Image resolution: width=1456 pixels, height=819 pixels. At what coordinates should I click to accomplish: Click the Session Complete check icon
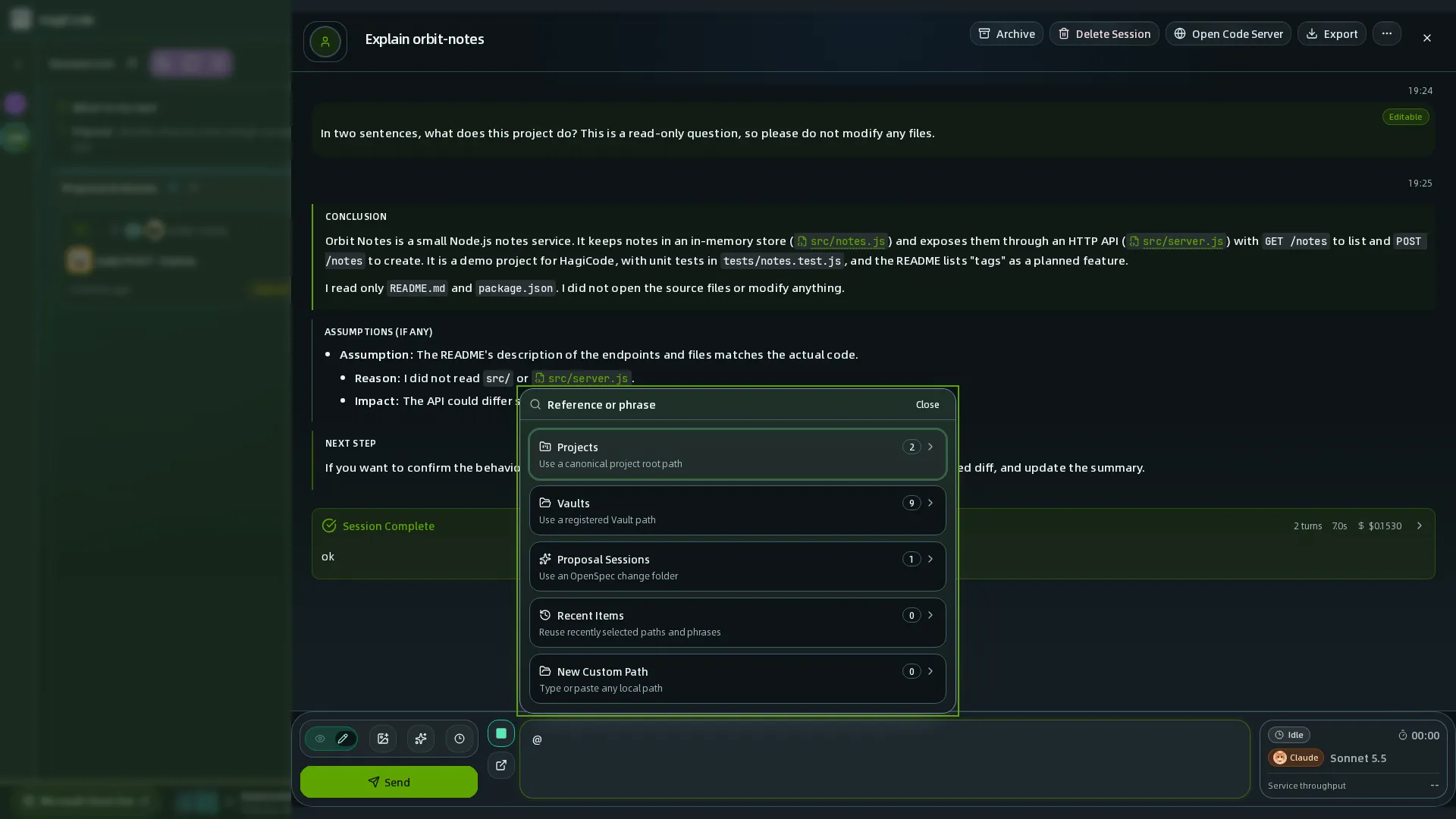tap(329, 526)
